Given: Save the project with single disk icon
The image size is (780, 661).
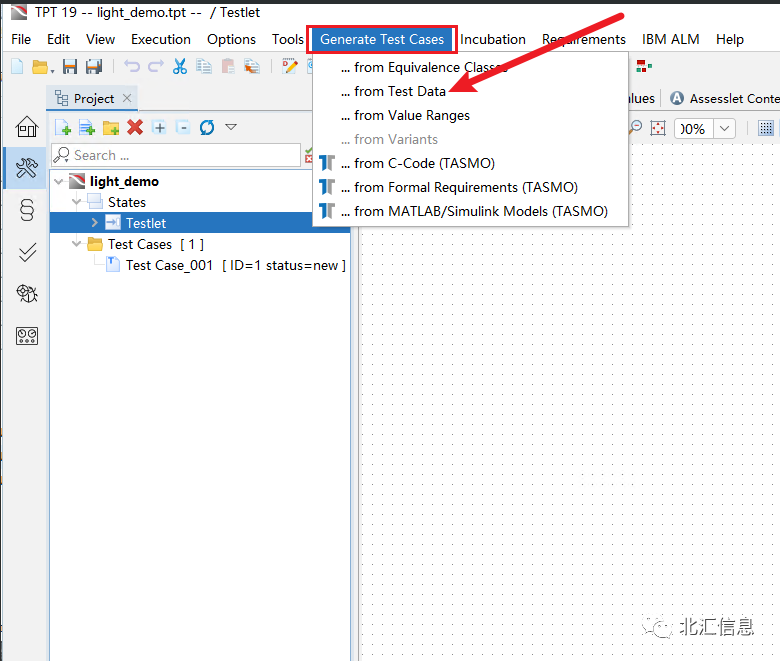Looking at the screenshot, I should pyautogui.click(x=70, y=66).
